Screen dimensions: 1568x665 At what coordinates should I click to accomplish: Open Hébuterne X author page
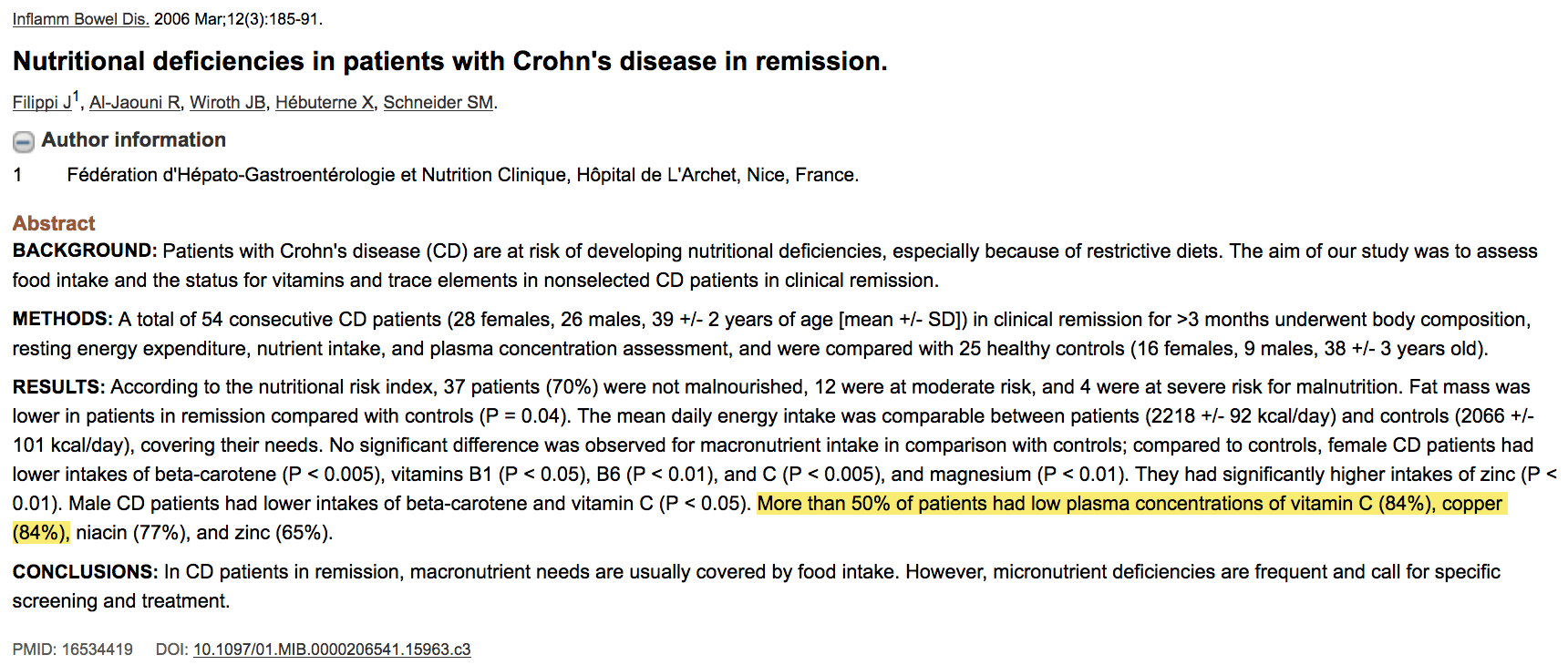tap(324, 103)
